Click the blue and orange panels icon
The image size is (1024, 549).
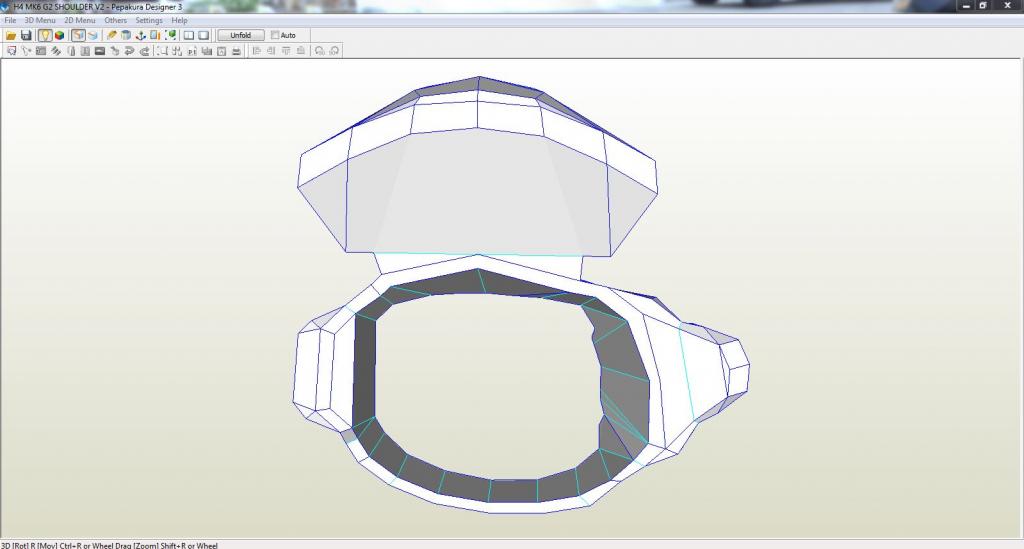click(x=155, y=35)
